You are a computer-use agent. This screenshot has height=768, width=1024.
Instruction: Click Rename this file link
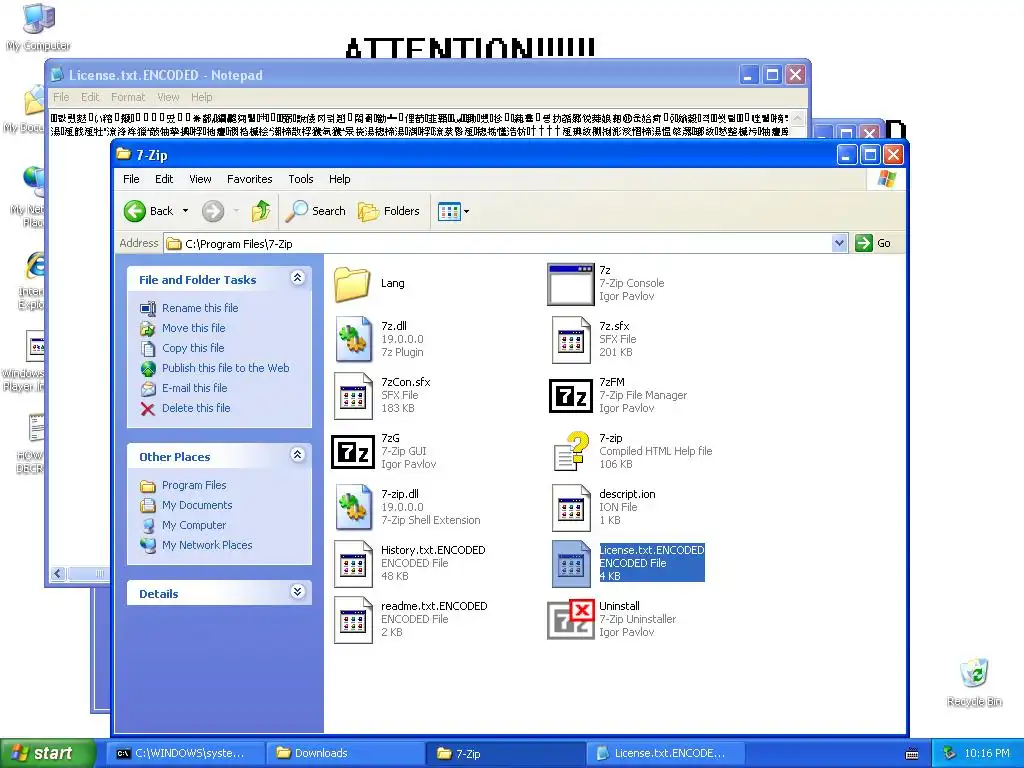tap(200, 308)
